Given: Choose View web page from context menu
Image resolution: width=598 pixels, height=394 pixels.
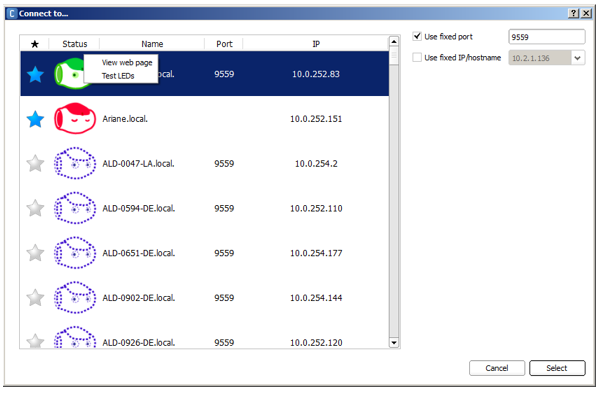Looking at the screenshot, I should [127, 63].
